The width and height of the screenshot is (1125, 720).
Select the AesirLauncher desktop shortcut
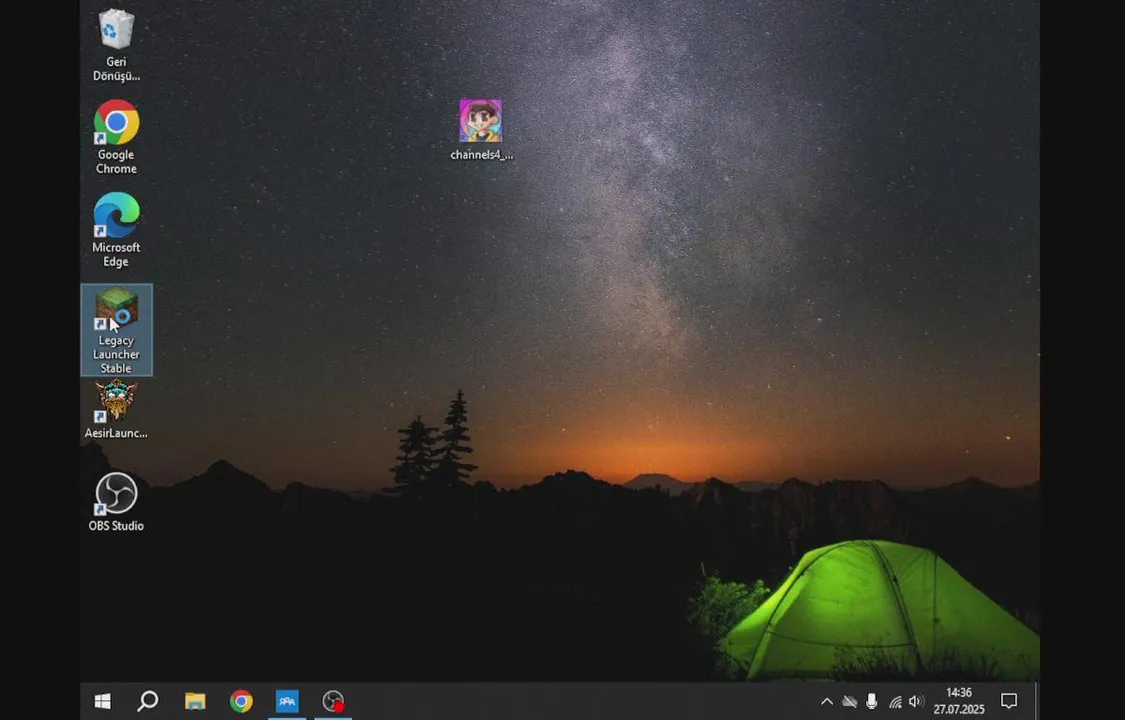coord(116,409)
